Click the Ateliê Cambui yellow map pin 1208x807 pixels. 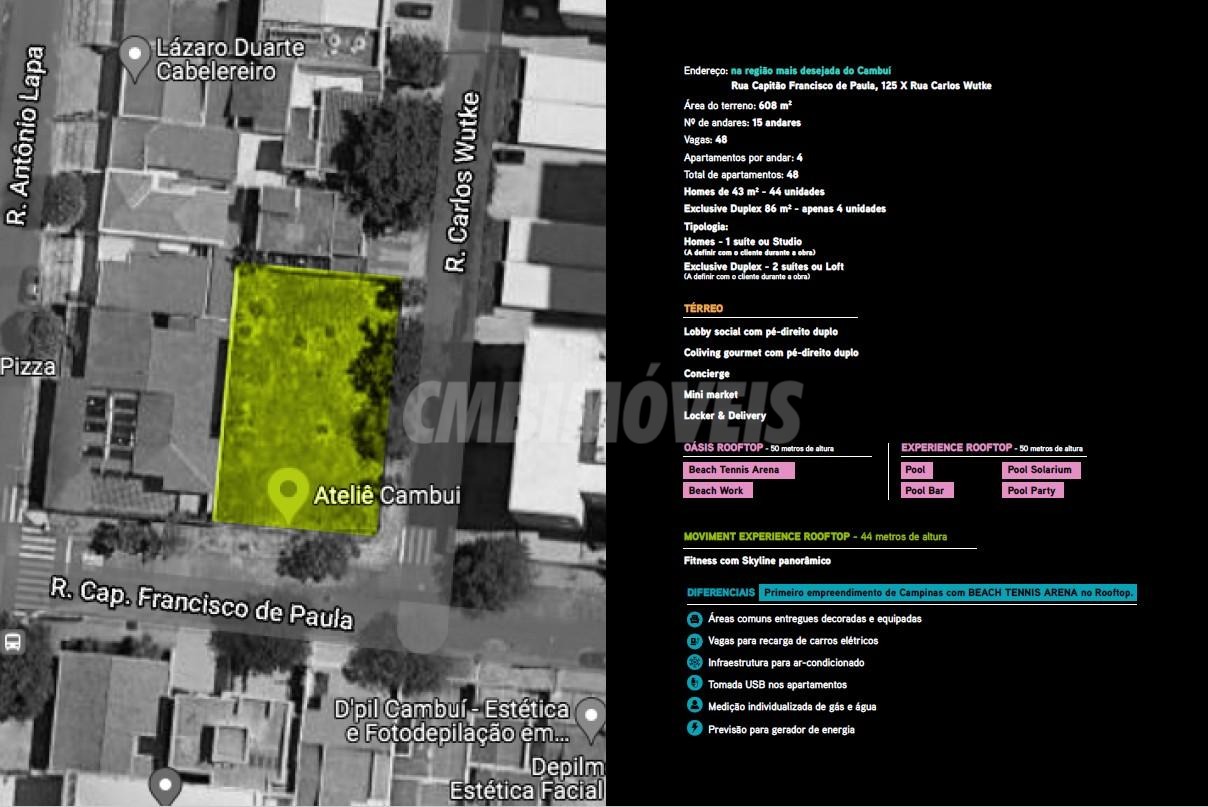[x=288, y=494]
